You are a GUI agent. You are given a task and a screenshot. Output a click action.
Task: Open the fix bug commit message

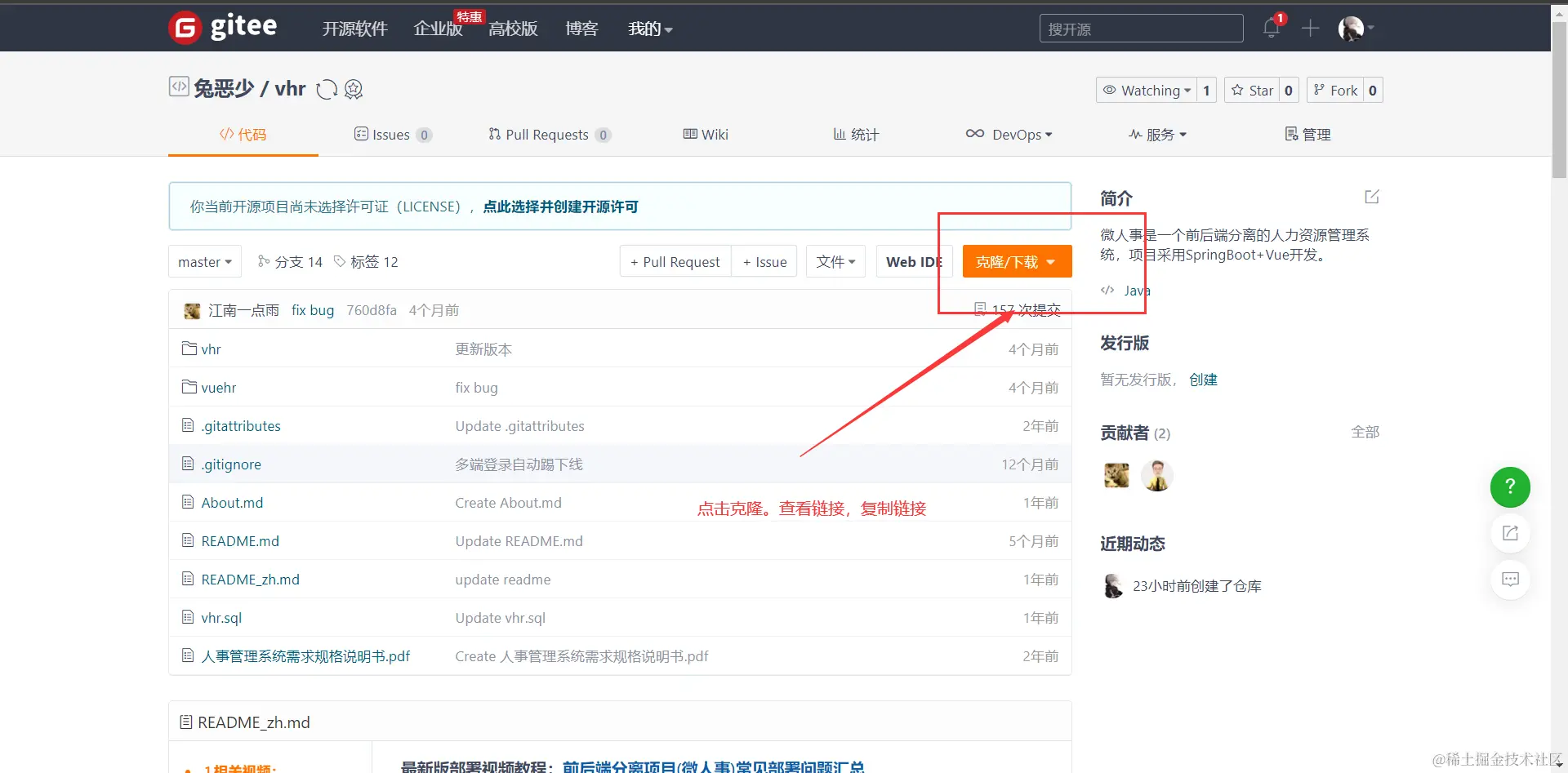pyautogui.click(x=313, y=310)
